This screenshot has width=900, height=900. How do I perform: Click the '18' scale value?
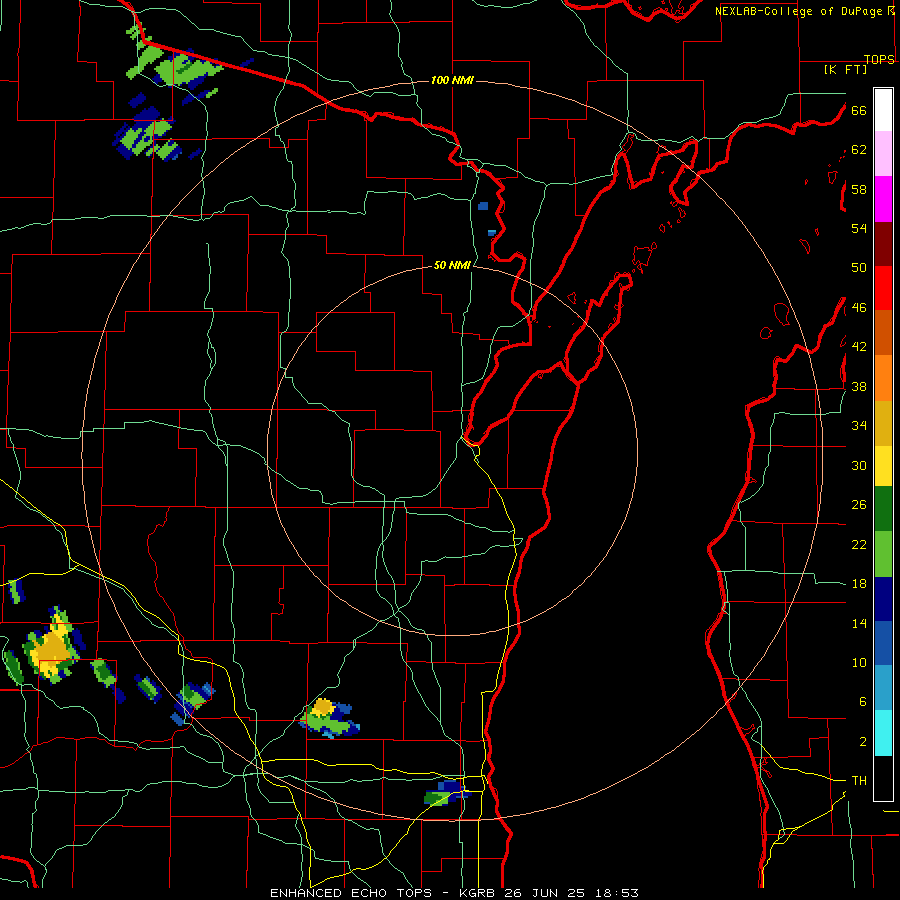click(x=859, y=584)
